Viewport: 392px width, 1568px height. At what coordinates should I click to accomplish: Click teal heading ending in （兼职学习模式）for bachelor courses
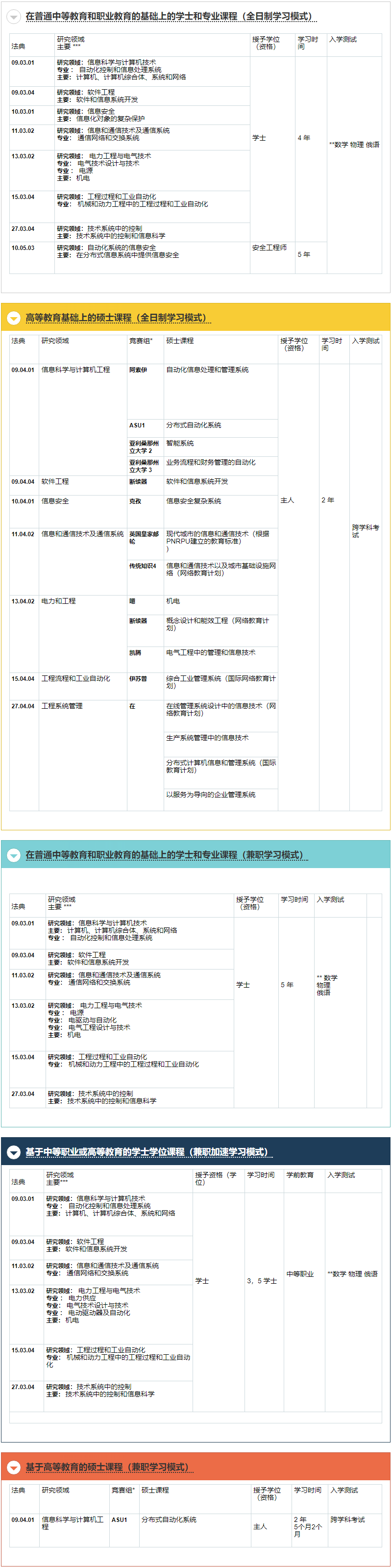[167, 855]
